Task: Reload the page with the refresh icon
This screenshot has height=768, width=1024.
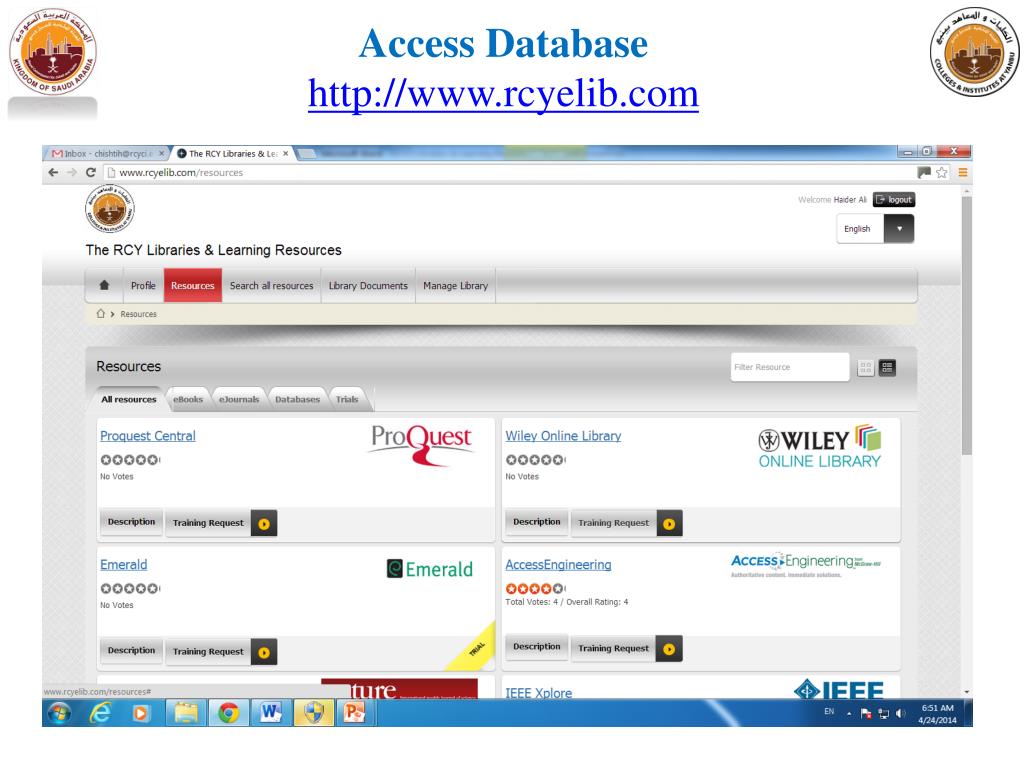Action: pyautogui.click(x=91, y=172)
